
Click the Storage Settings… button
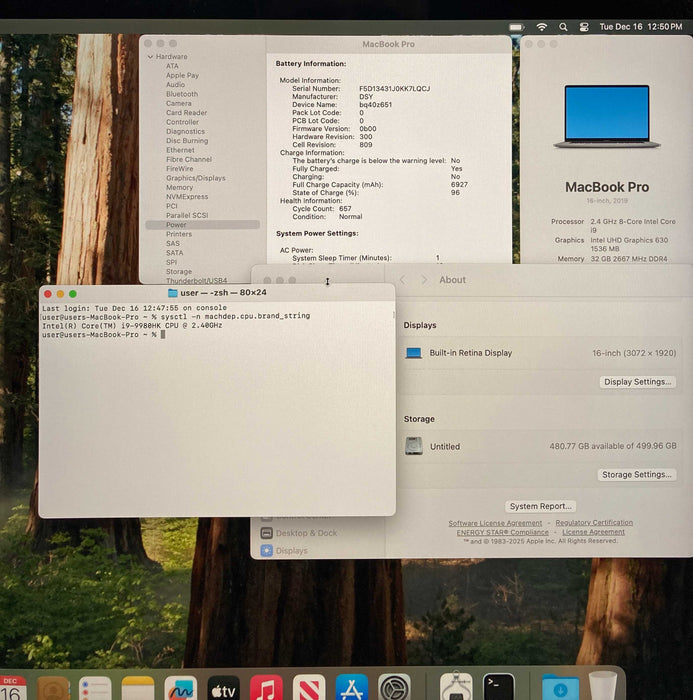637,475
